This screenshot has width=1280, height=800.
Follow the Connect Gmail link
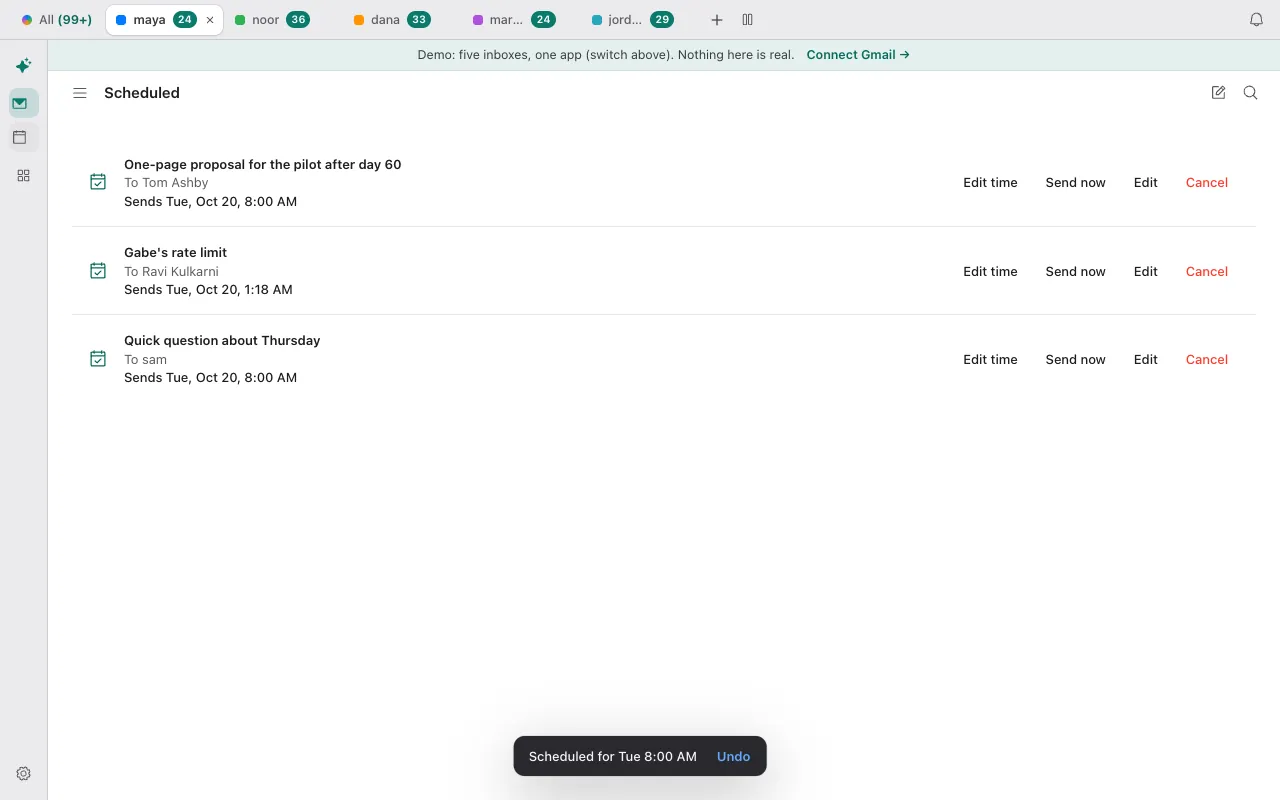click(858, 55)
